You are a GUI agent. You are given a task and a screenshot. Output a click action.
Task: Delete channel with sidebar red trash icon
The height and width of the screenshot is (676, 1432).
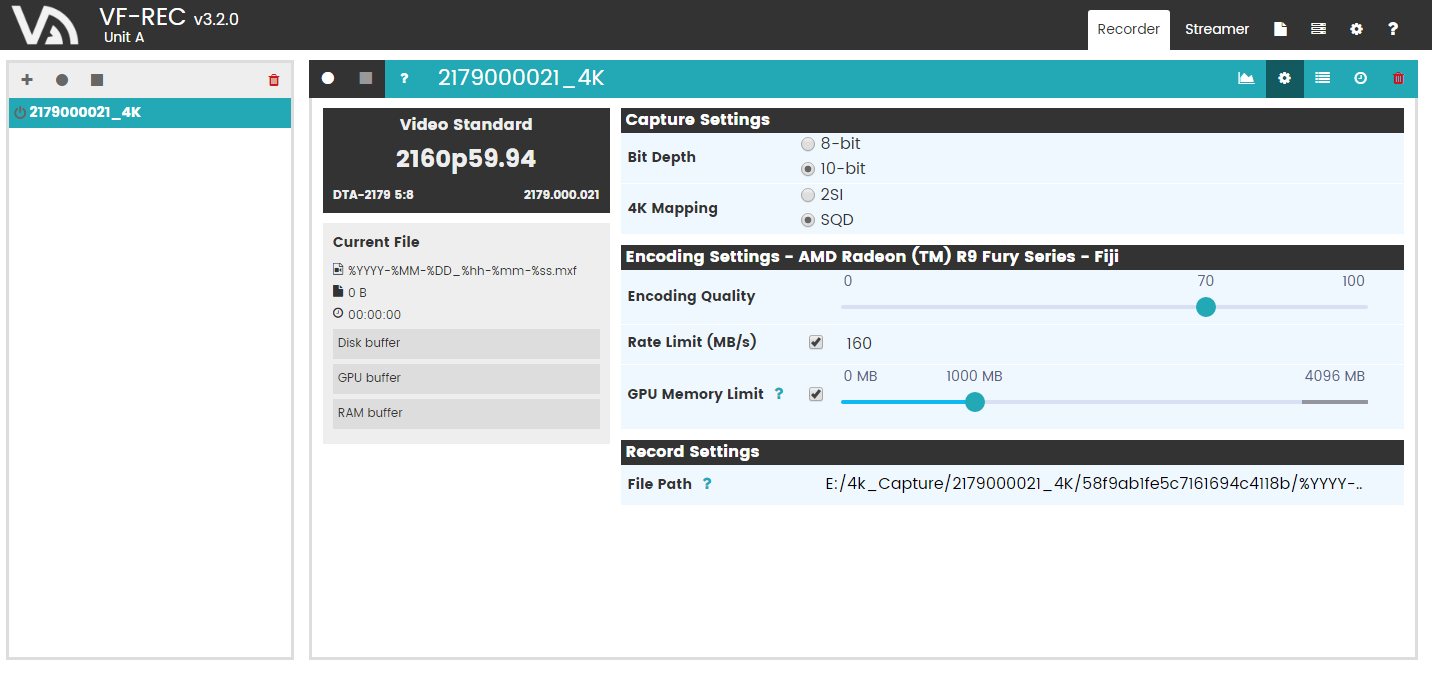(x=274, y=80)
